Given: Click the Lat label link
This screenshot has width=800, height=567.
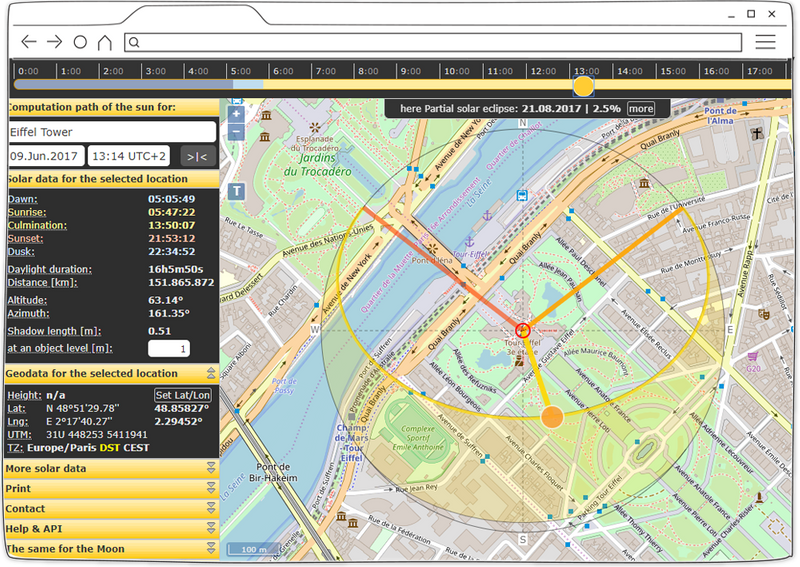Looking at the screenshot, I should 16,409.
